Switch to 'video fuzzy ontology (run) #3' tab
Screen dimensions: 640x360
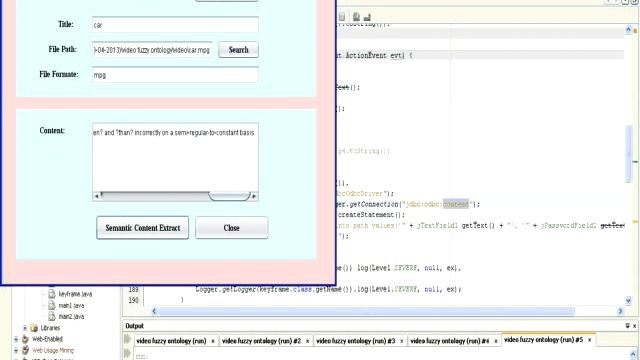click(356, 341)
